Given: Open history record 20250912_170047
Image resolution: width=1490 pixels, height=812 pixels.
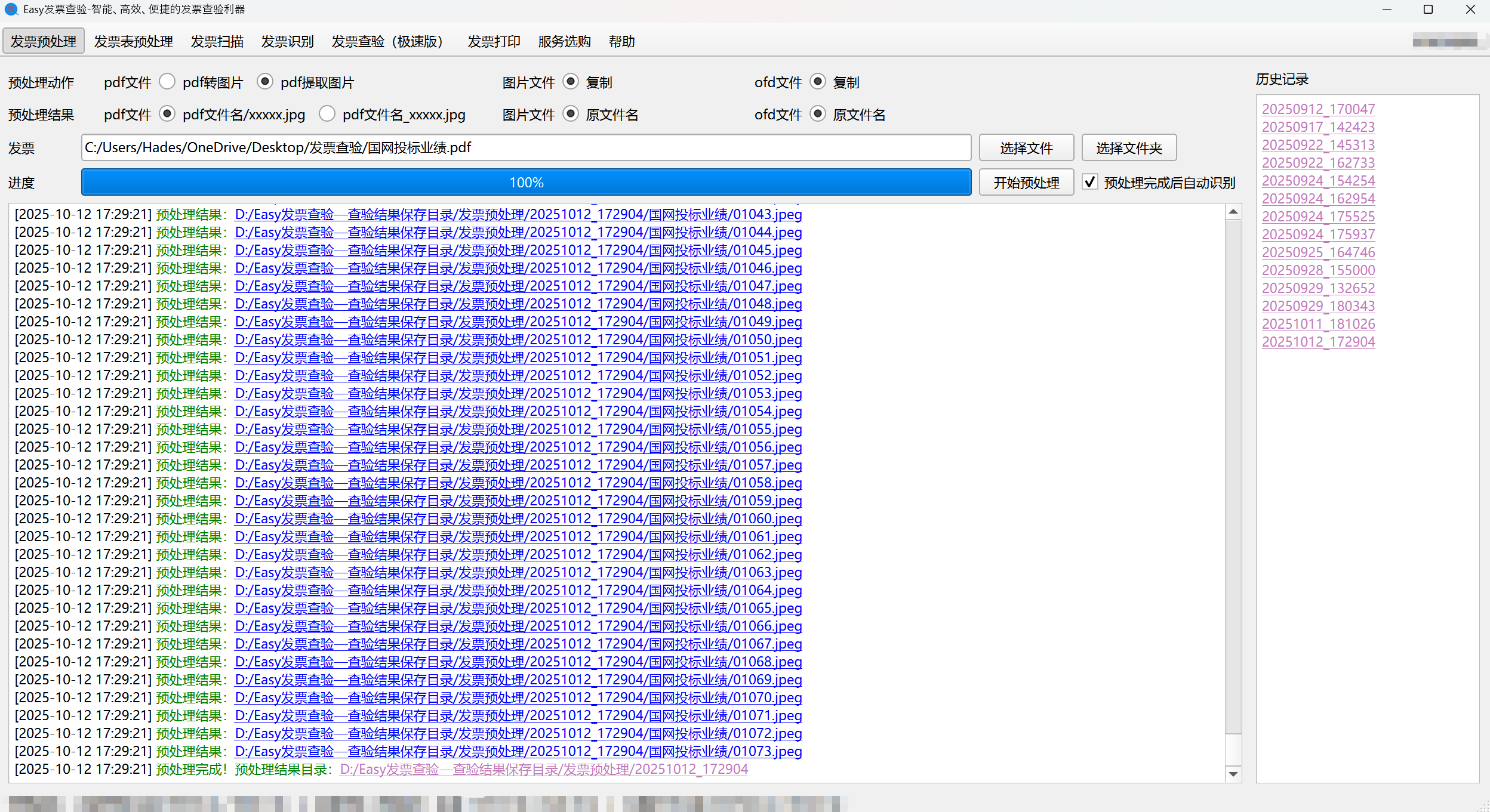Looking at the screenshot, I should click(1318, 109).
